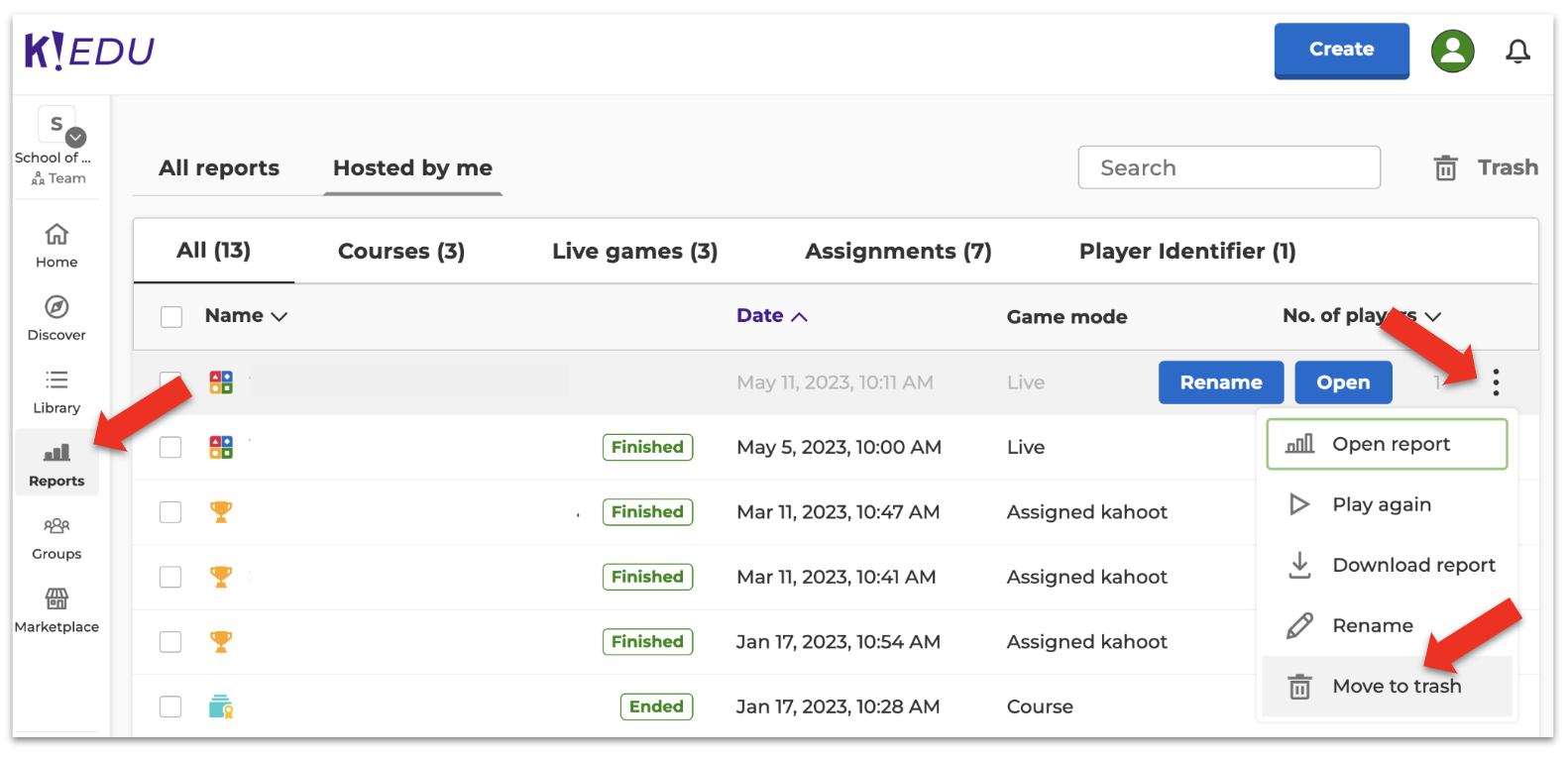Click the three-dot more options icon

(x=1495, y=382)
